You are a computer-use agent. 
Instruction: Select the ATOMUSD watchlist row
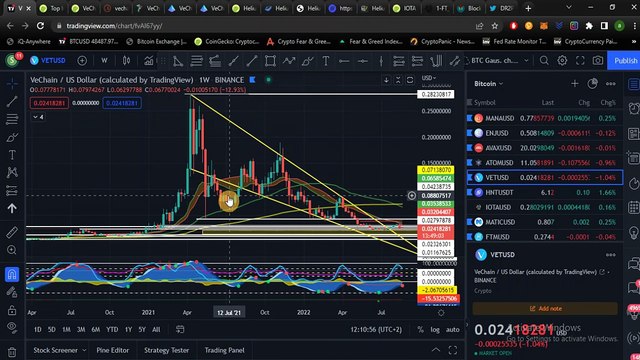pyautogui.click(x=544, y=162)
